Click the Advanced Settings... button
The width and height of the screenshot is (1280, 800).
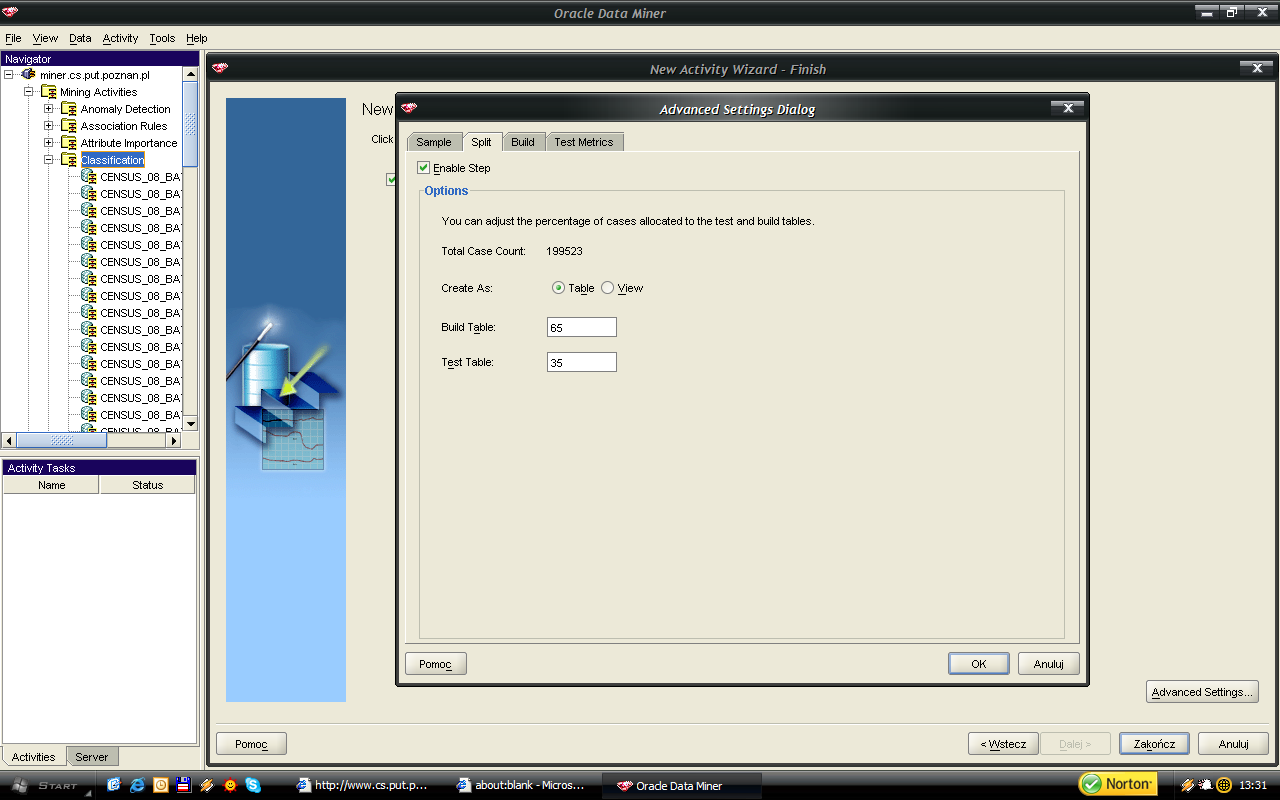[x=1202, y=692]
